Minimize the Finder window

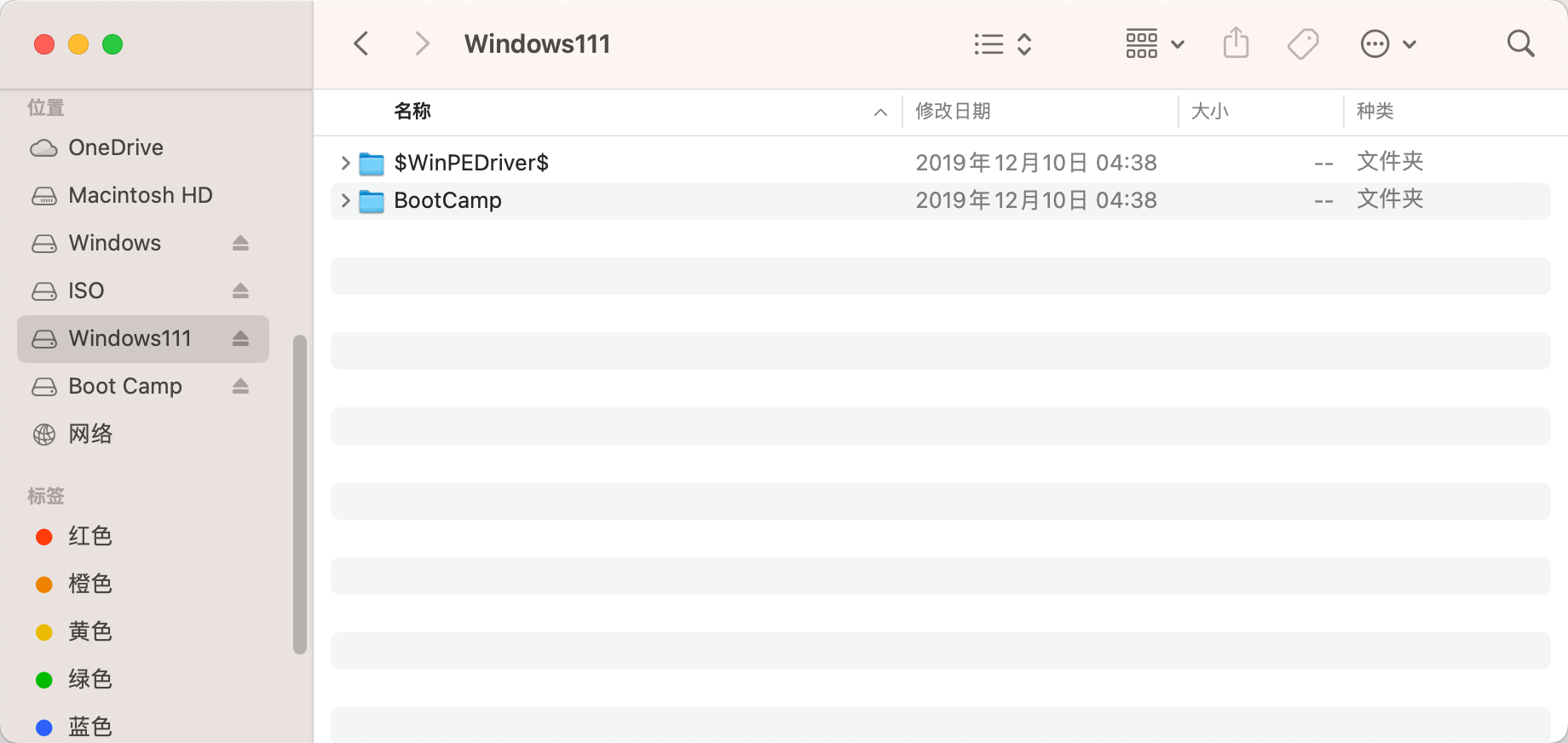(x=78, y=44)
